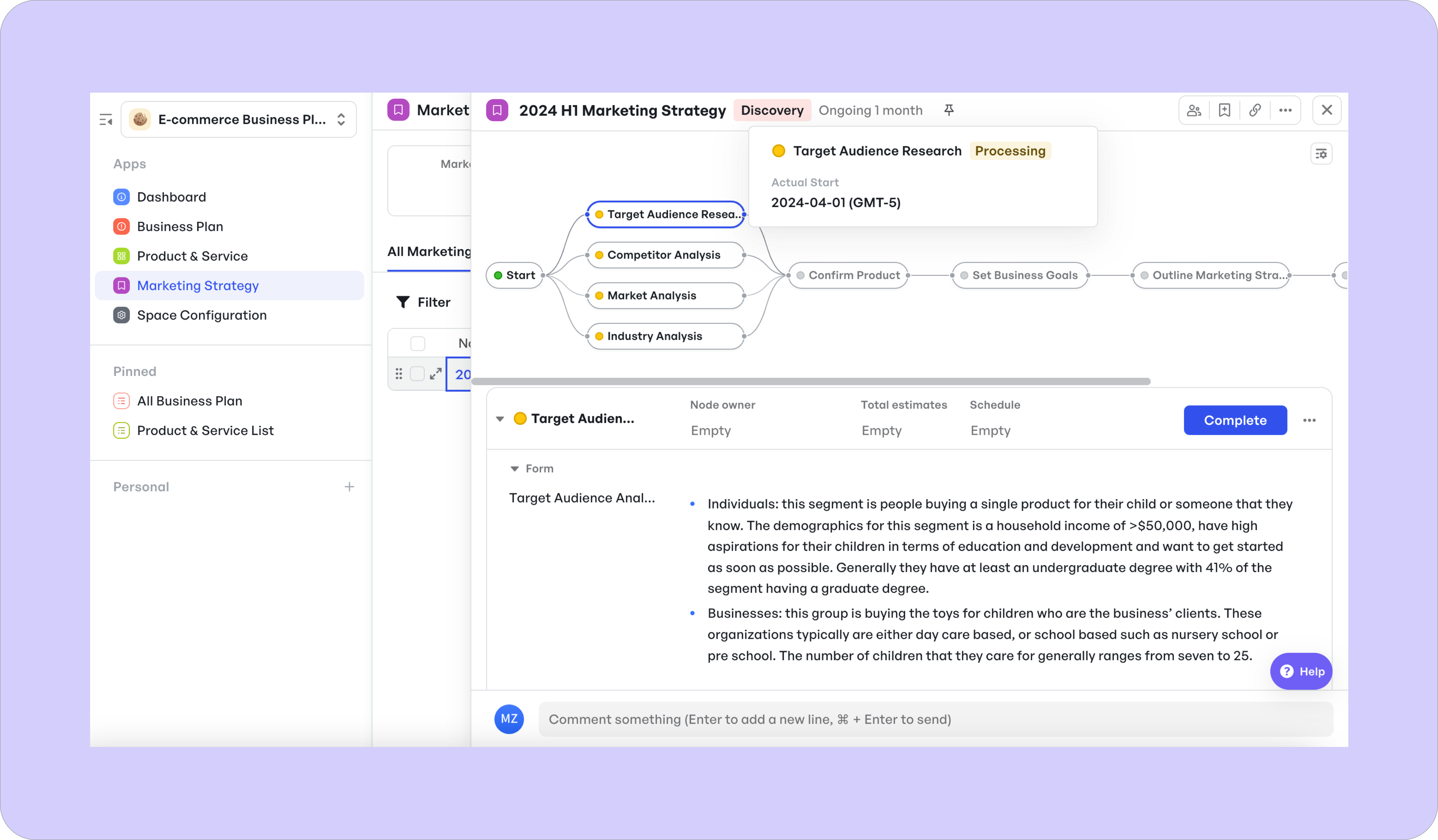This screenshot has width=1438, height=840.
Task: Click the All Business Plan list icon
Action: pyautogui.click(x=122, y=401)
